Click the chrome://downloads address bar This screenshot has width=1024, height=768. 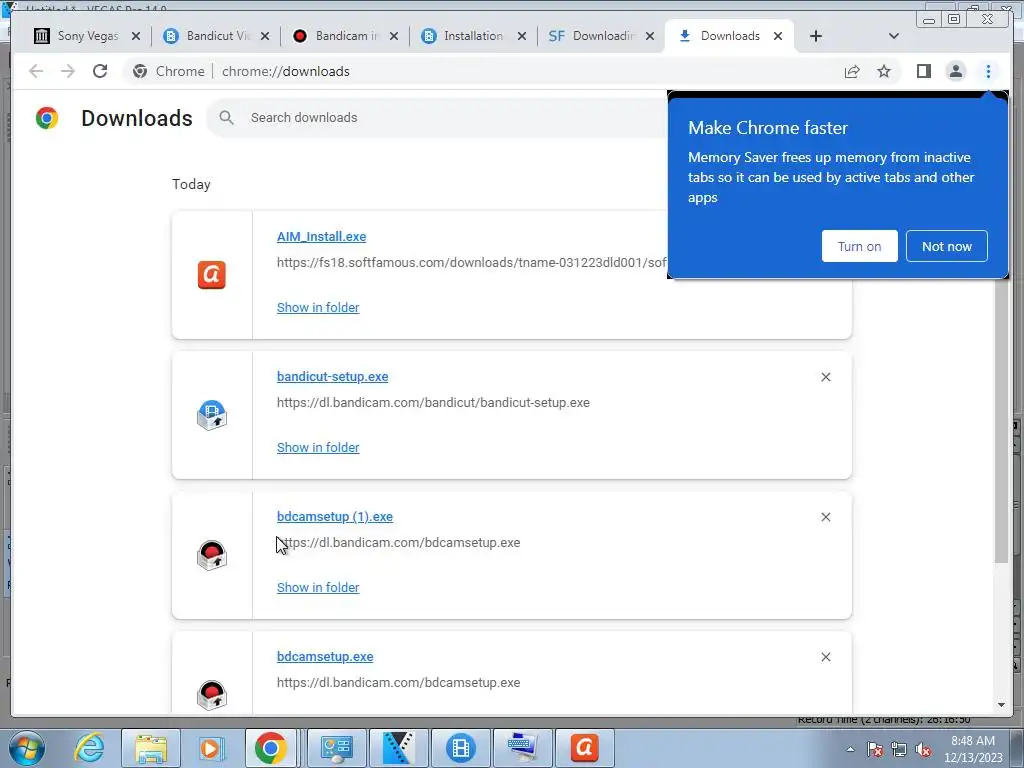(x=480, y=71)
